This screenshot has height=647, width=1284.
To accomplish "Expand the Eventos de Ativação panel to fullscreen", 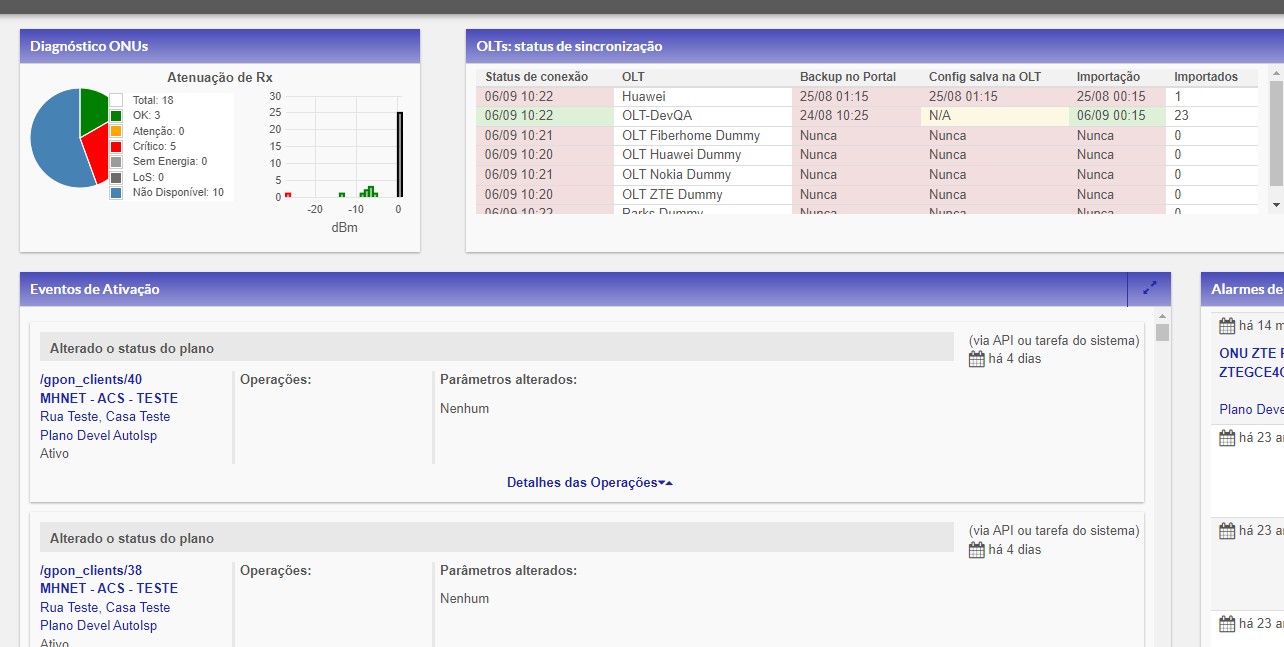I will 1149,288.
